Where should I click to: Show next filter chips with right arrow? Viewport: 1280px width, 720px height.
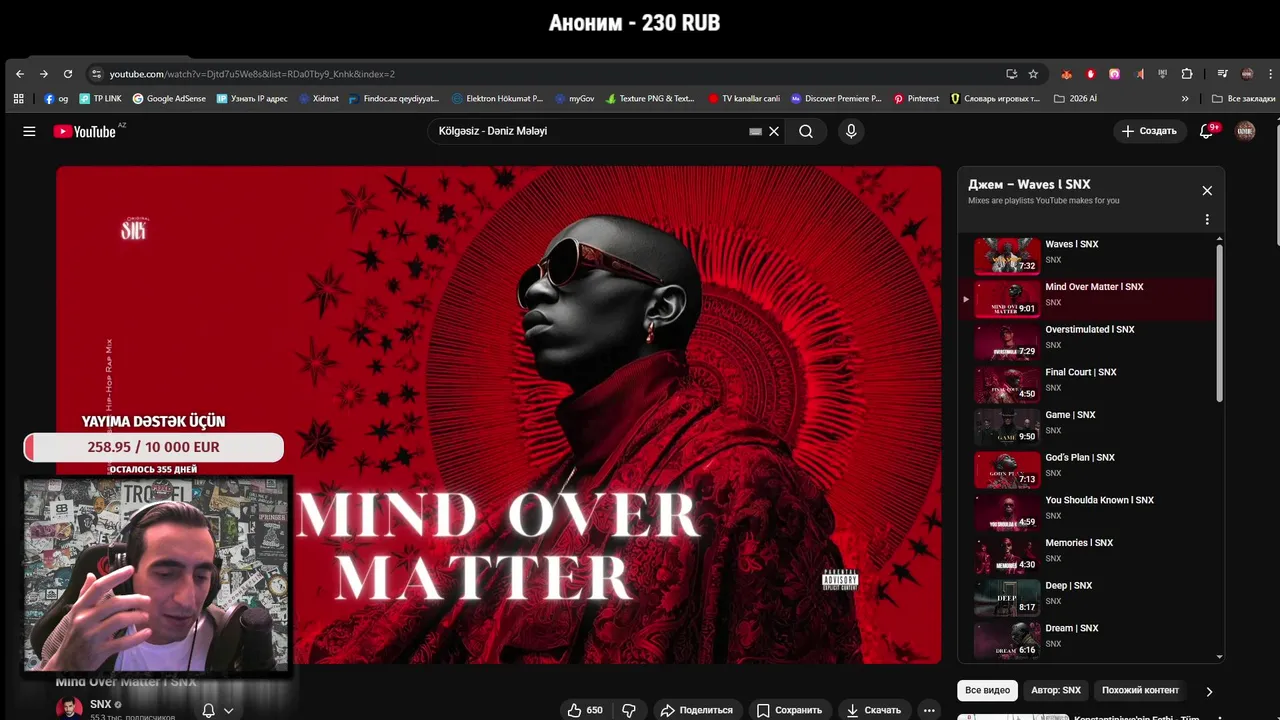[x=1209, y=691]
